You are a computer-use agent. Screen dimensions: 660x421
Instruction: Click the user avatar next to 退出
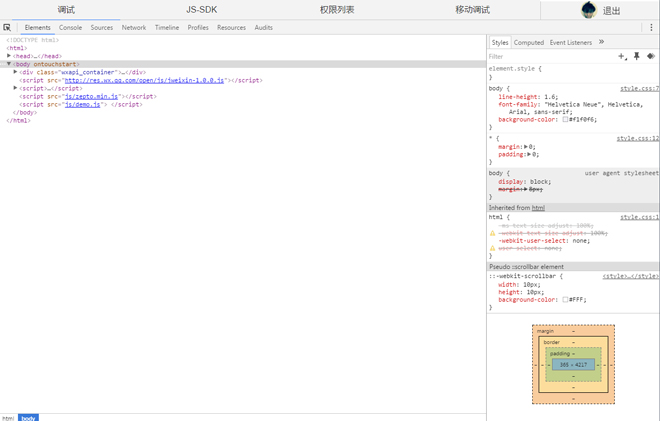(588, 10)
